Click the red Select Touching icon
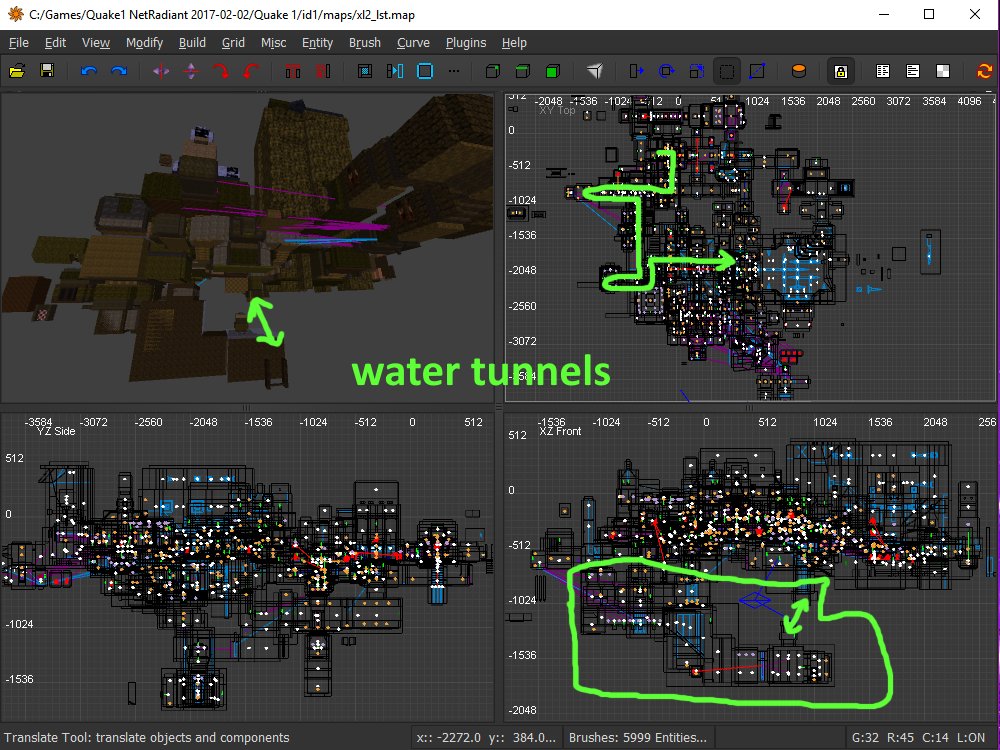The width and height of the screenshot is (1000, 750). click(x=293, y=71)
